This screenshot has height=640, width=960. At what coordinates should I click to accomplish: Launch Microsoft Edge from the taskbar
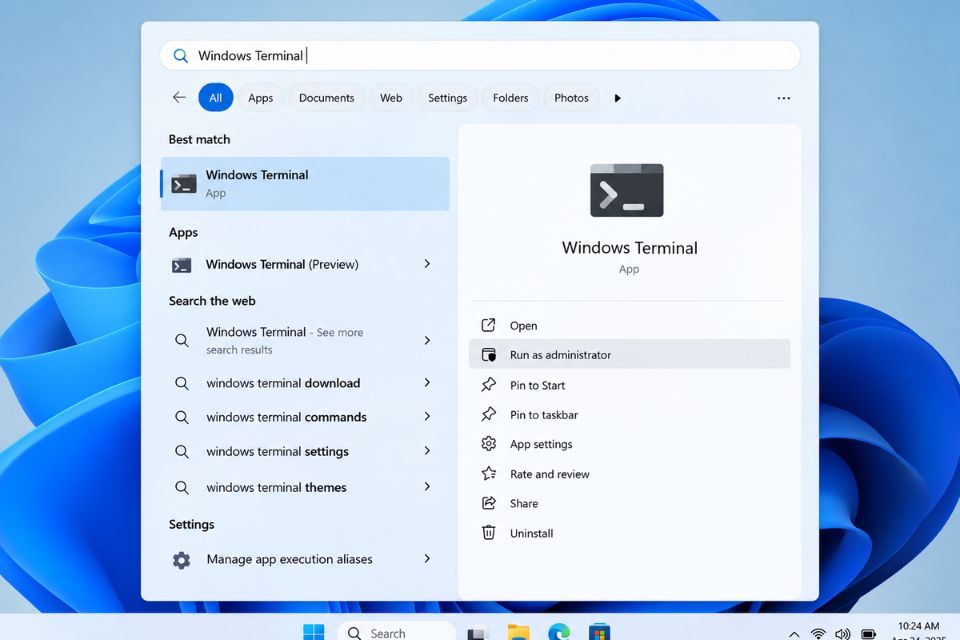(x=559, y=632)
